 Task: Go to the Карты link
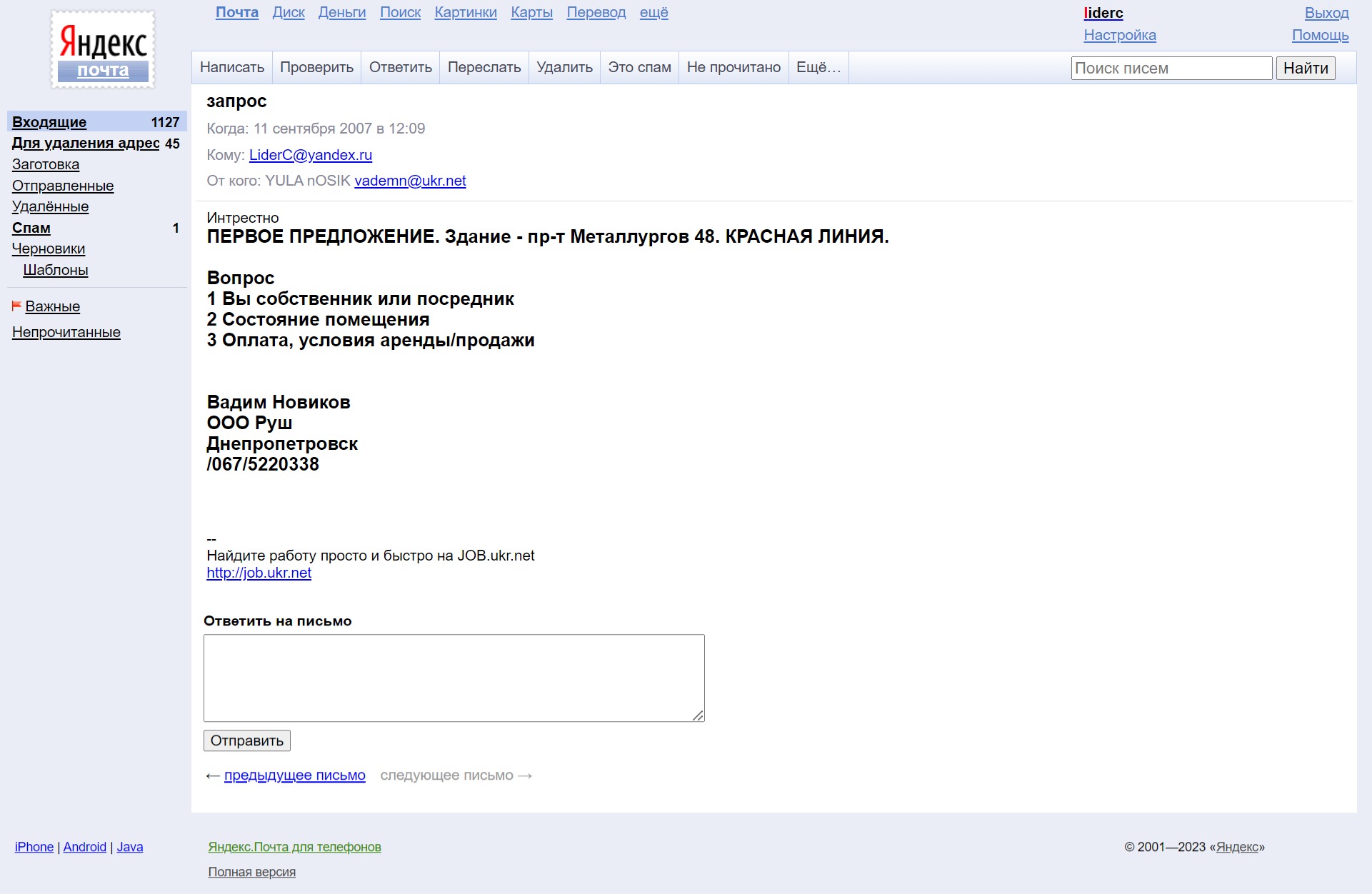coord(532,12)
